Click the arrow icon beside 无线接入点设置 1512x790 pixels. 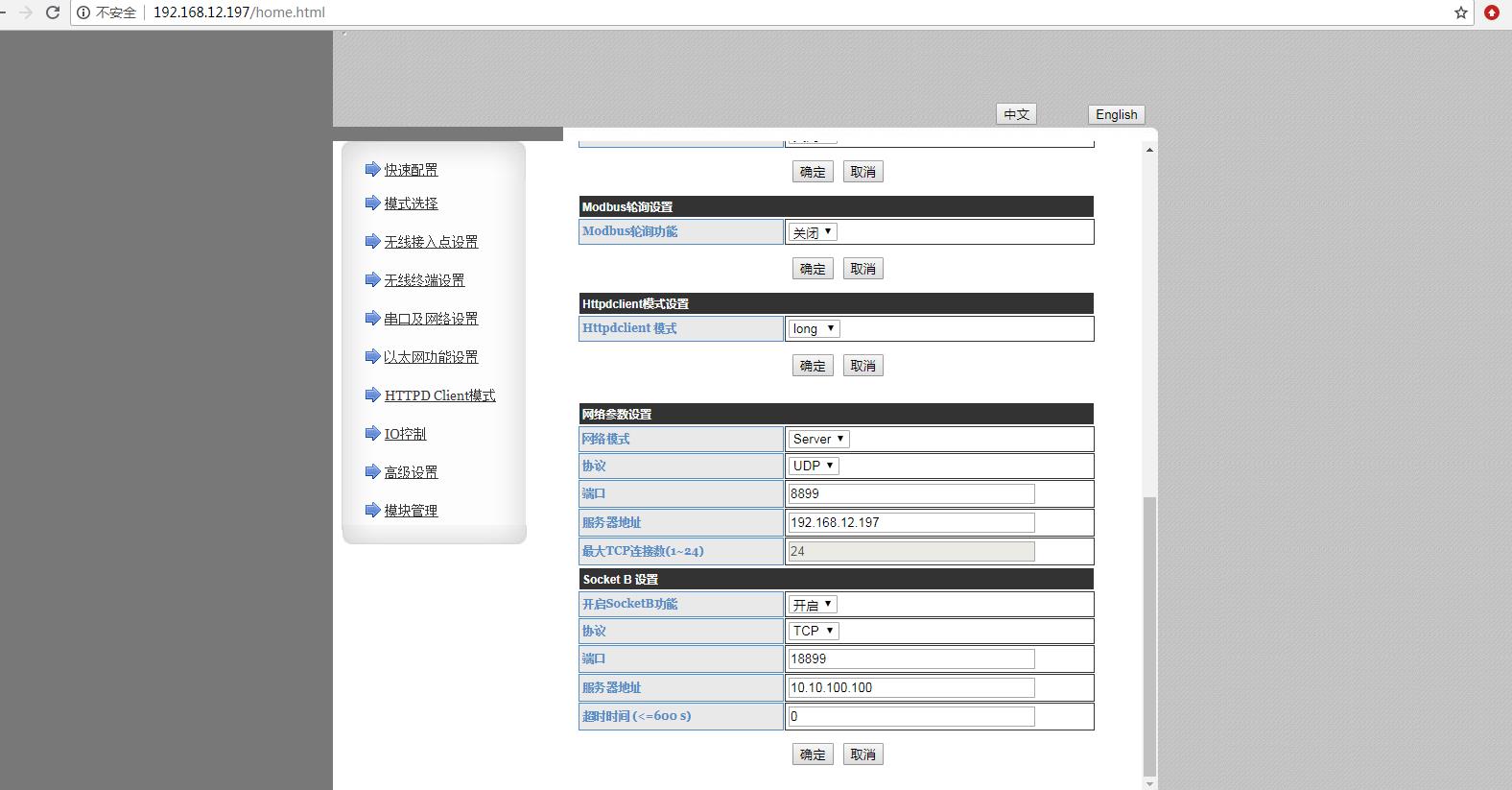[372, 241]
